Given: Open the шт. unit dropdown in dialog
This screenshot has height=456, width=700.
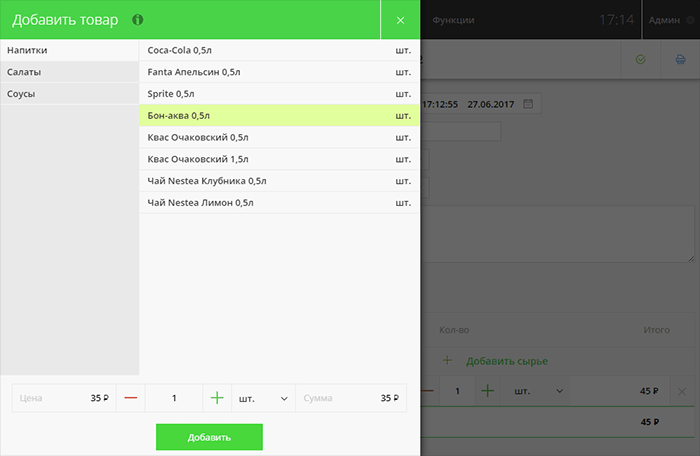Looking at the screenshot, I should pos(263,398).
